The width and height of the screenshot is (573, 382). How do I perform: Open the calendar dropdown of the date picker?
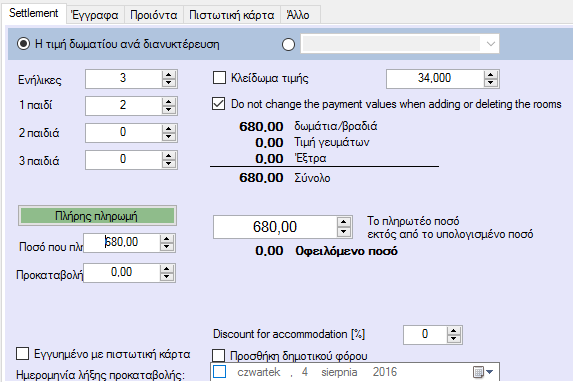coord(483,372)
